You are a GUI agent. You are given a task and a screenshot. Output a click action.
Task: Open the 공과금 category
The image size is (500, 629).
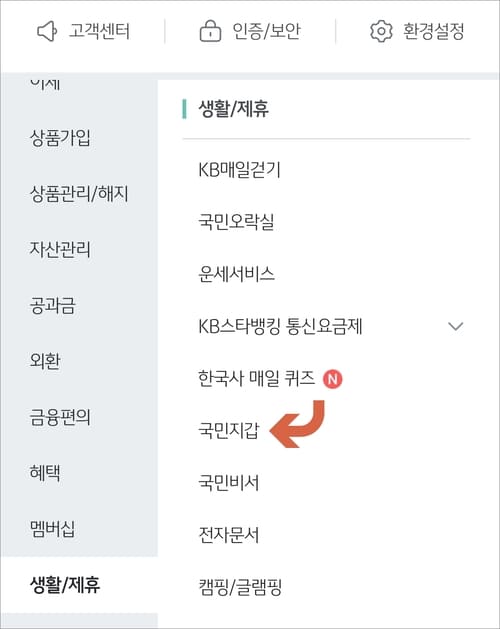coord(53,305)
